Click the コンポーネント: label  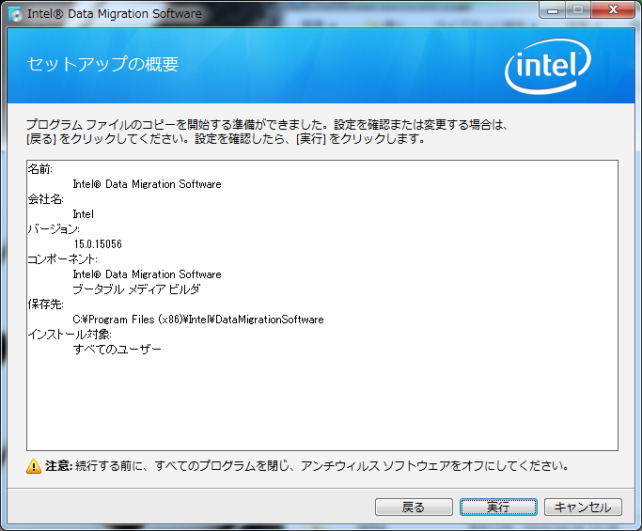point(62,259)
